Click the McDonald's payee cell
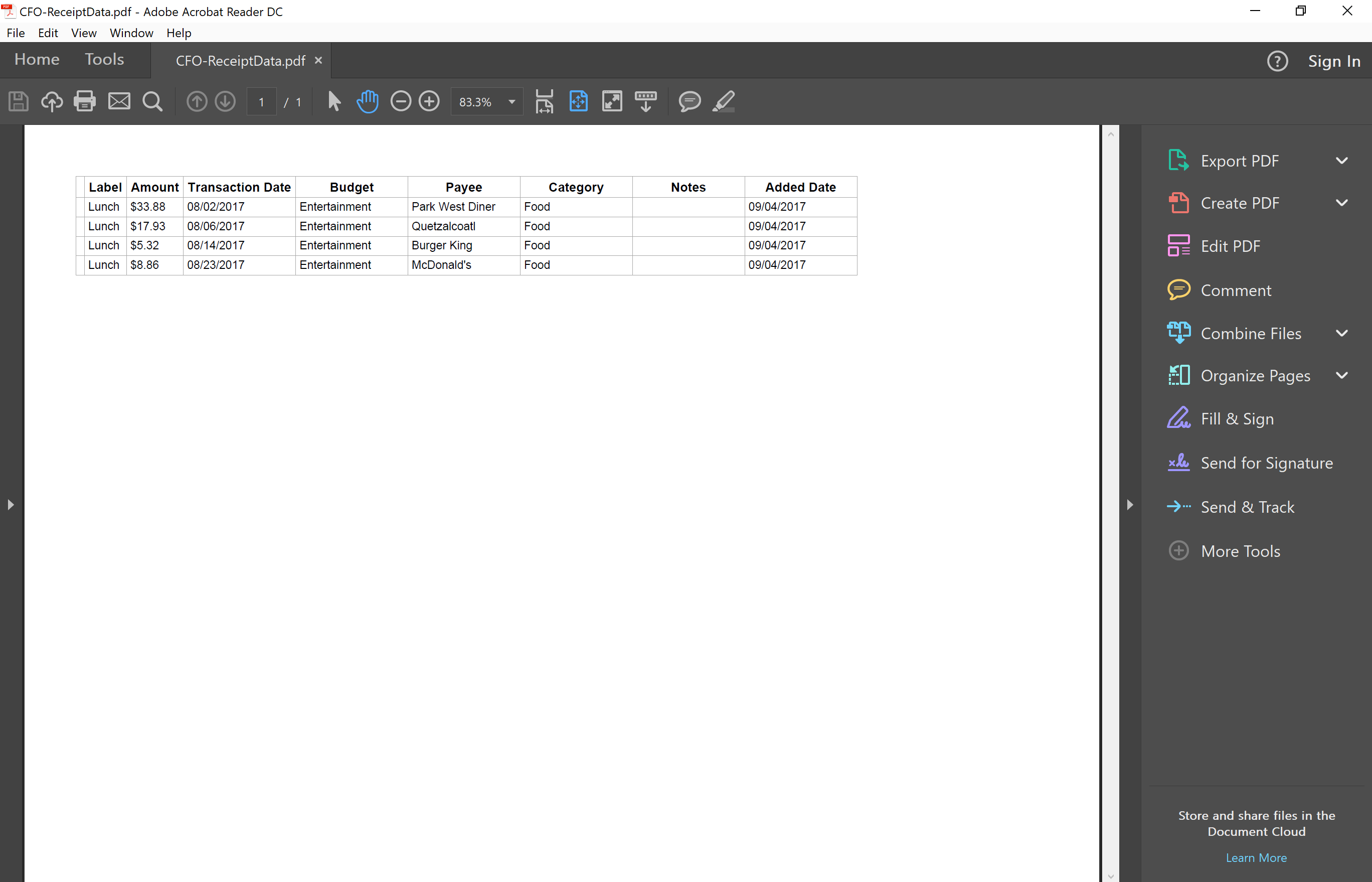 464,264
